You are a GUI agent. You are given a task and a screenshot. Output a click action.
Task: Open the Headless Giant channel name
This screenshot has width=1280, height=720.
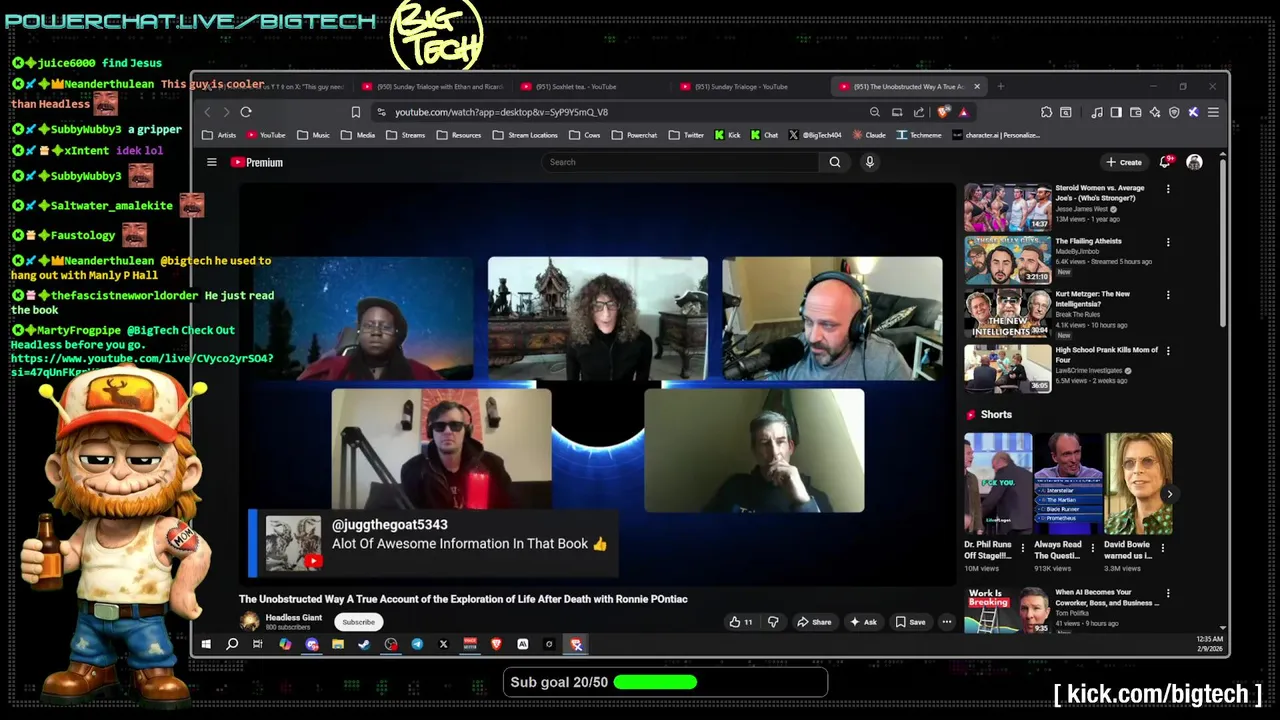(294, 618)
